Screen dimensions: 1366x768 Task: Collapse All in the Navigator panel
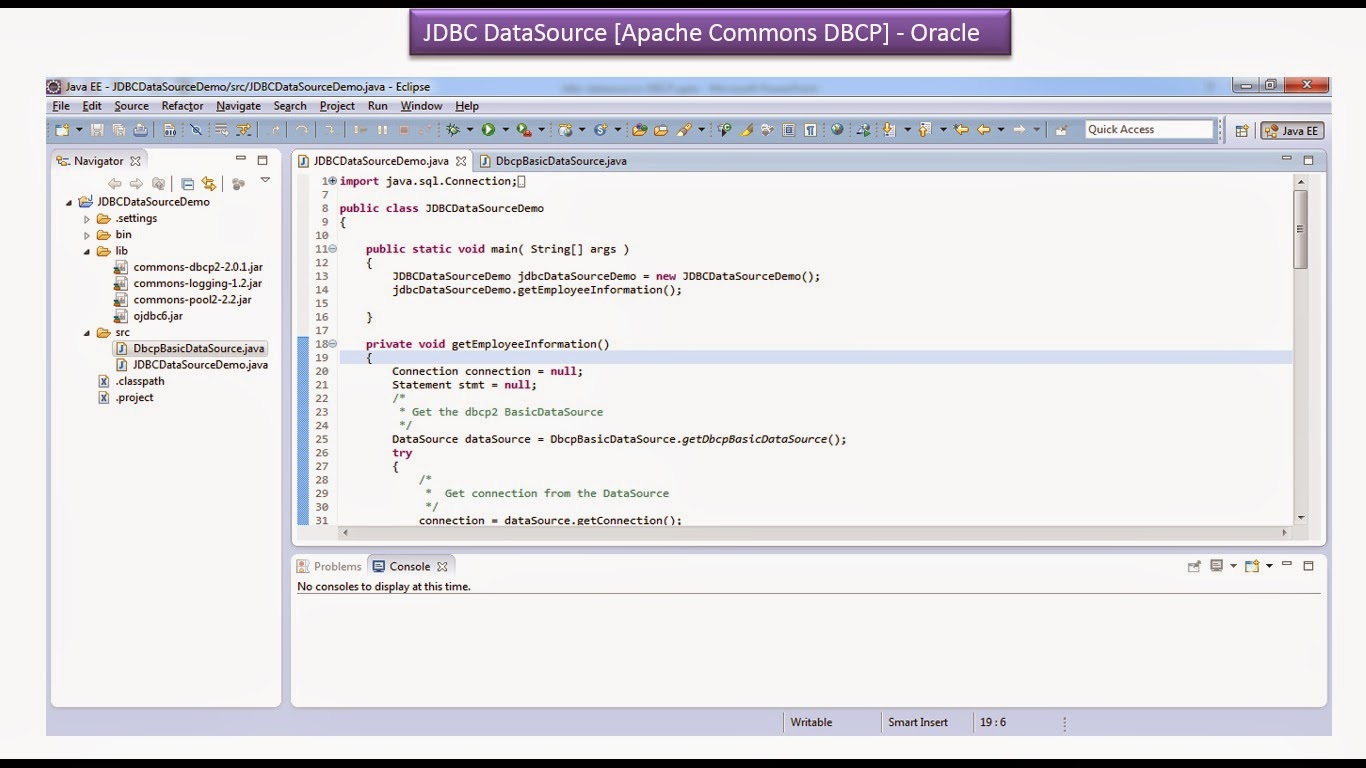(187, 183)
